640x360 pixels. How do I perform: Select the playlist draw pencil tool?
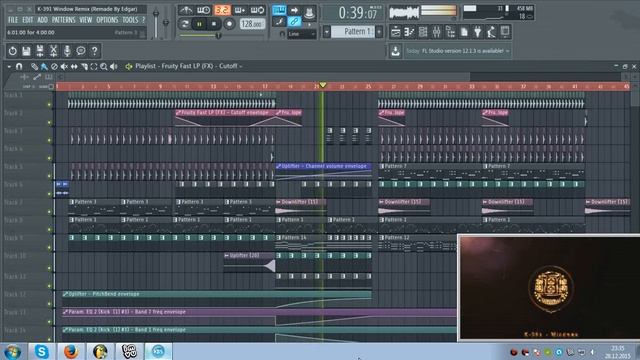click(x=34, y=66)
